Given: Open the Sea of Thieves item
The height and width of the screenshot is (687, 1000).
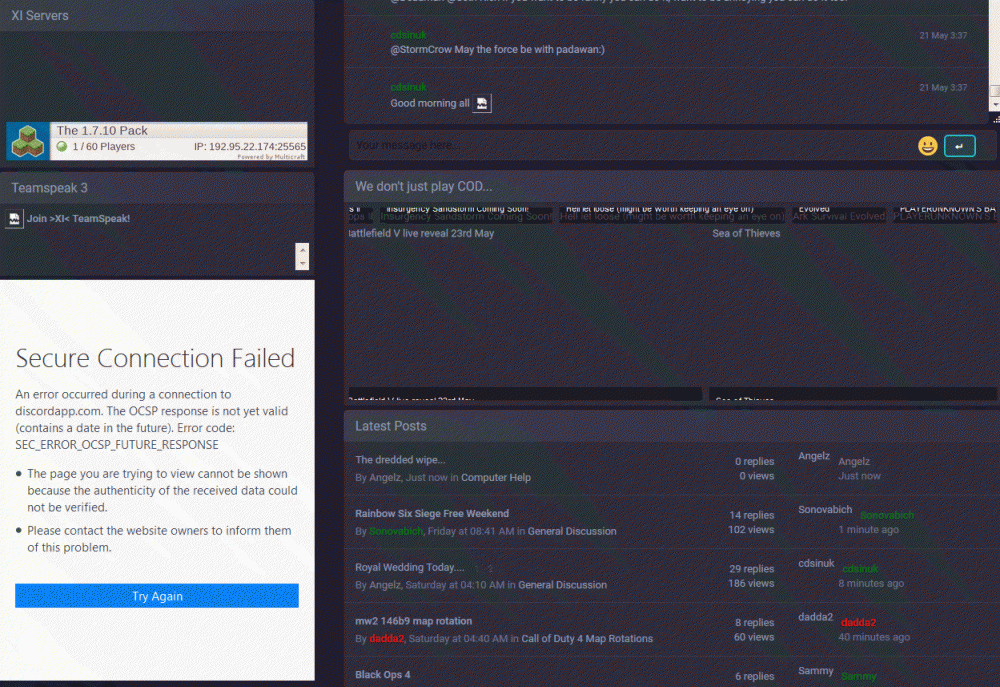Looking at the screenshot, I should point(746,233).
